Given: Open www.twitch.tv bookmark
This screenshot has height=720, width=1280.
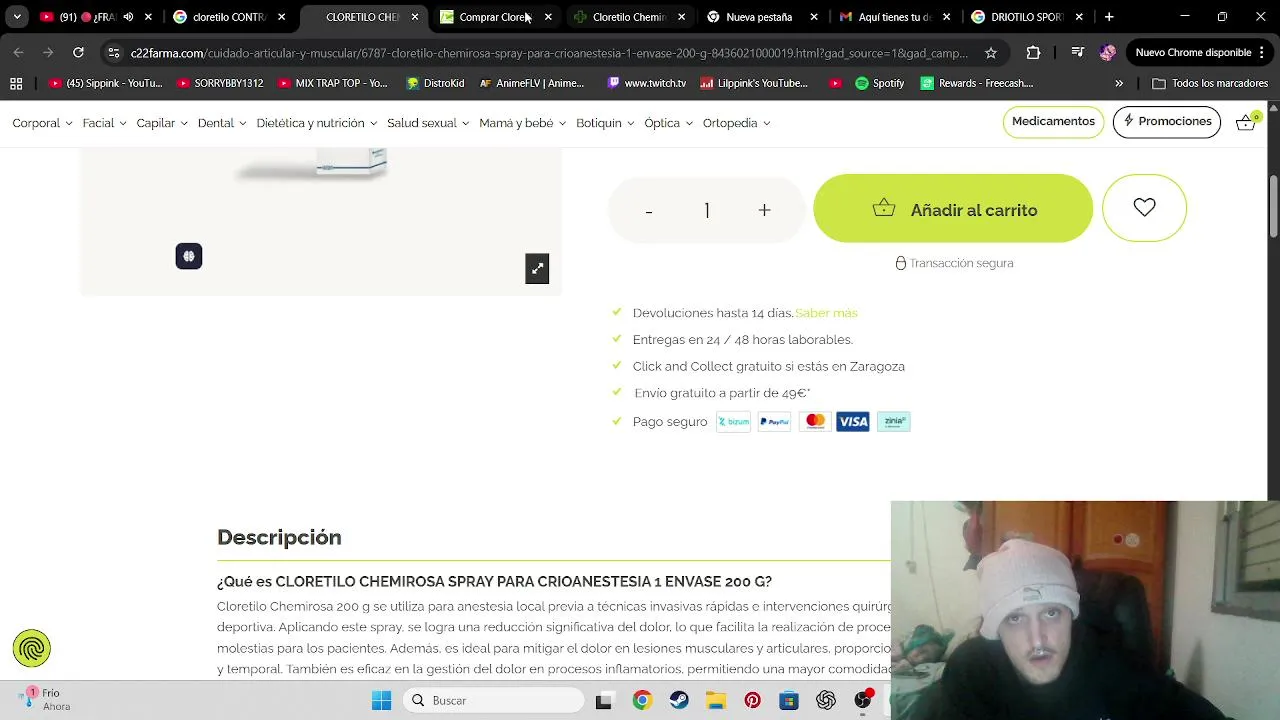Looking at the screenshot, I should (646, 83).
